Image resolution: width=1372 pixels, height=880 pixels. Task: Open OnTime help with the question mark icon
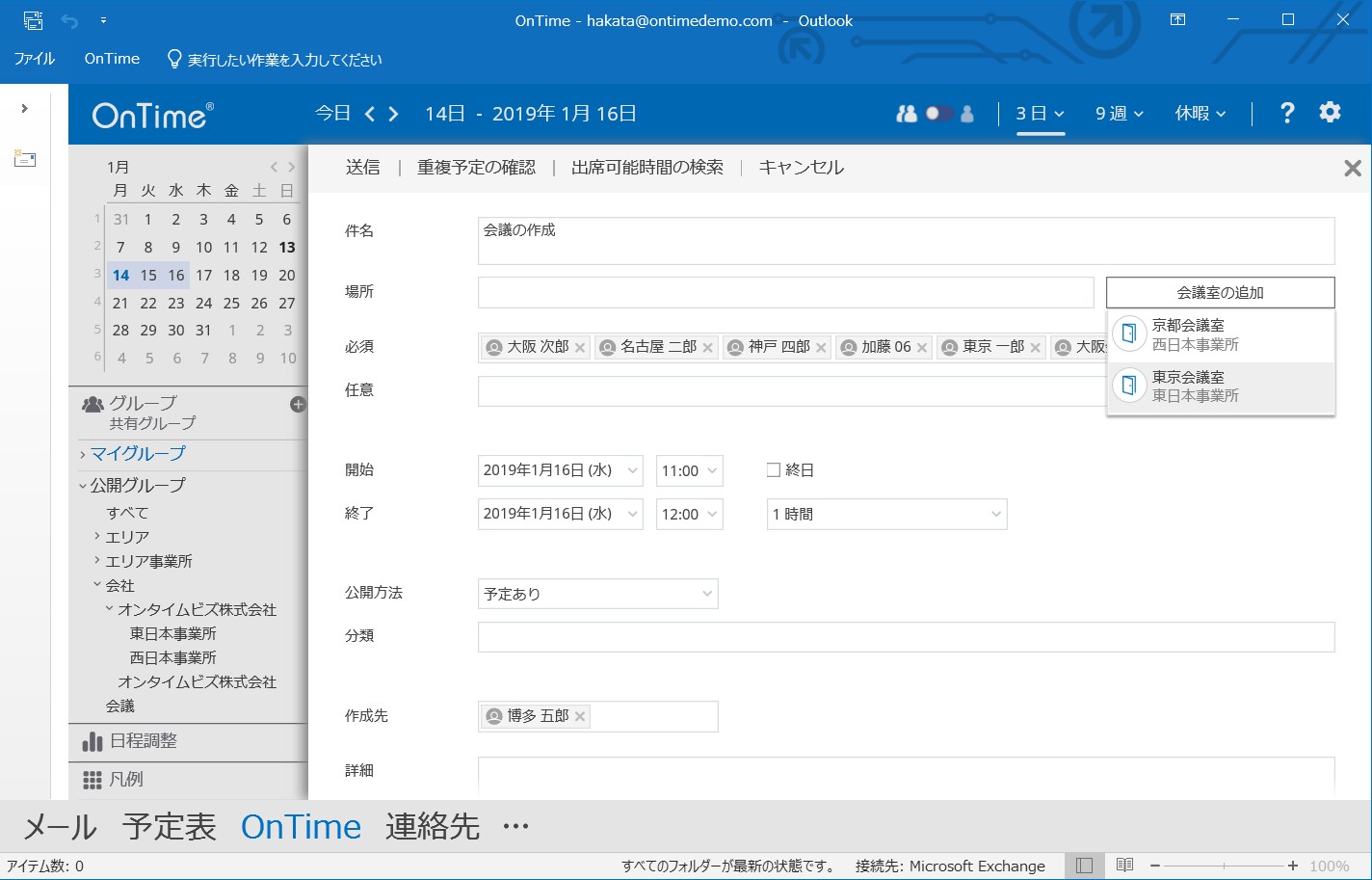1287,113
